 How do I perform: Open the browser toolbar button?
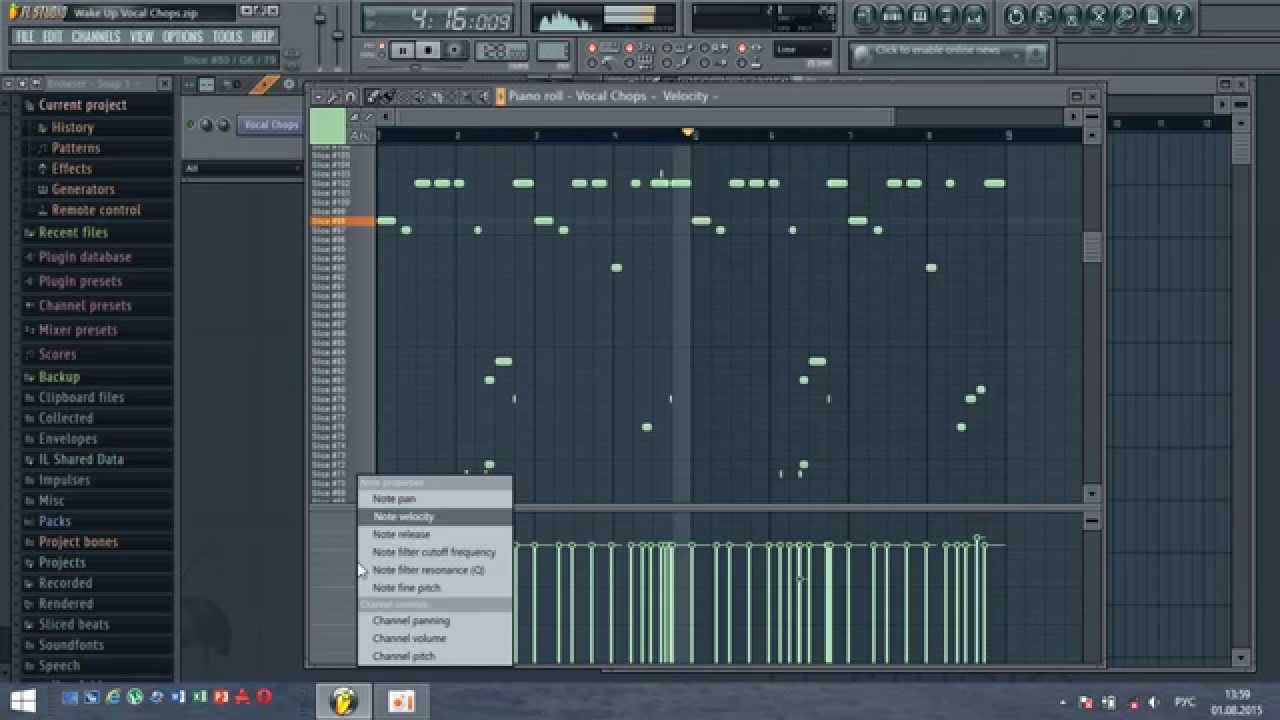947,17
